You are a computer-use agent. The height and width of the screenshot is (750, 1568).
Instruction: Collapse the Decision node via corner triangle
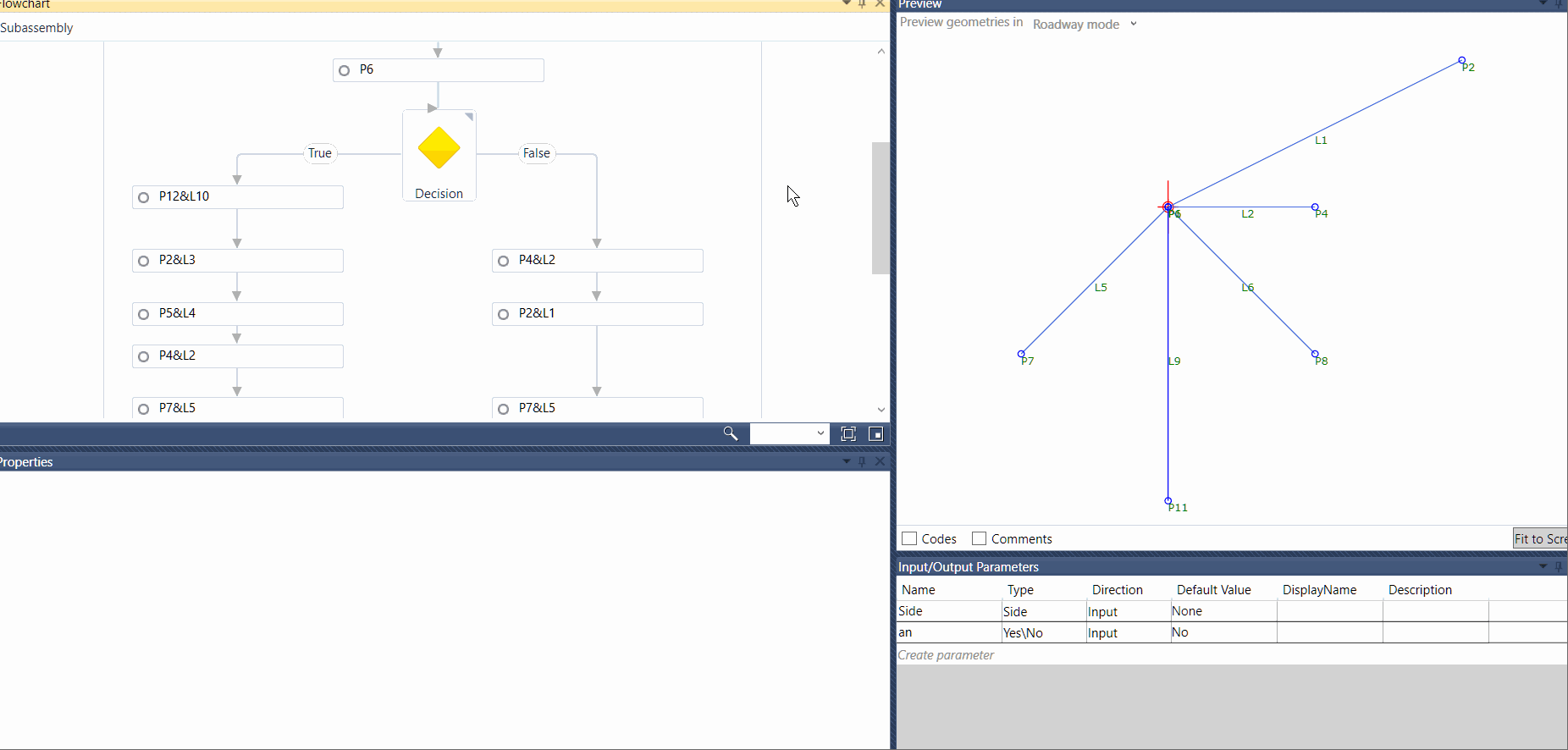[468, 117]
